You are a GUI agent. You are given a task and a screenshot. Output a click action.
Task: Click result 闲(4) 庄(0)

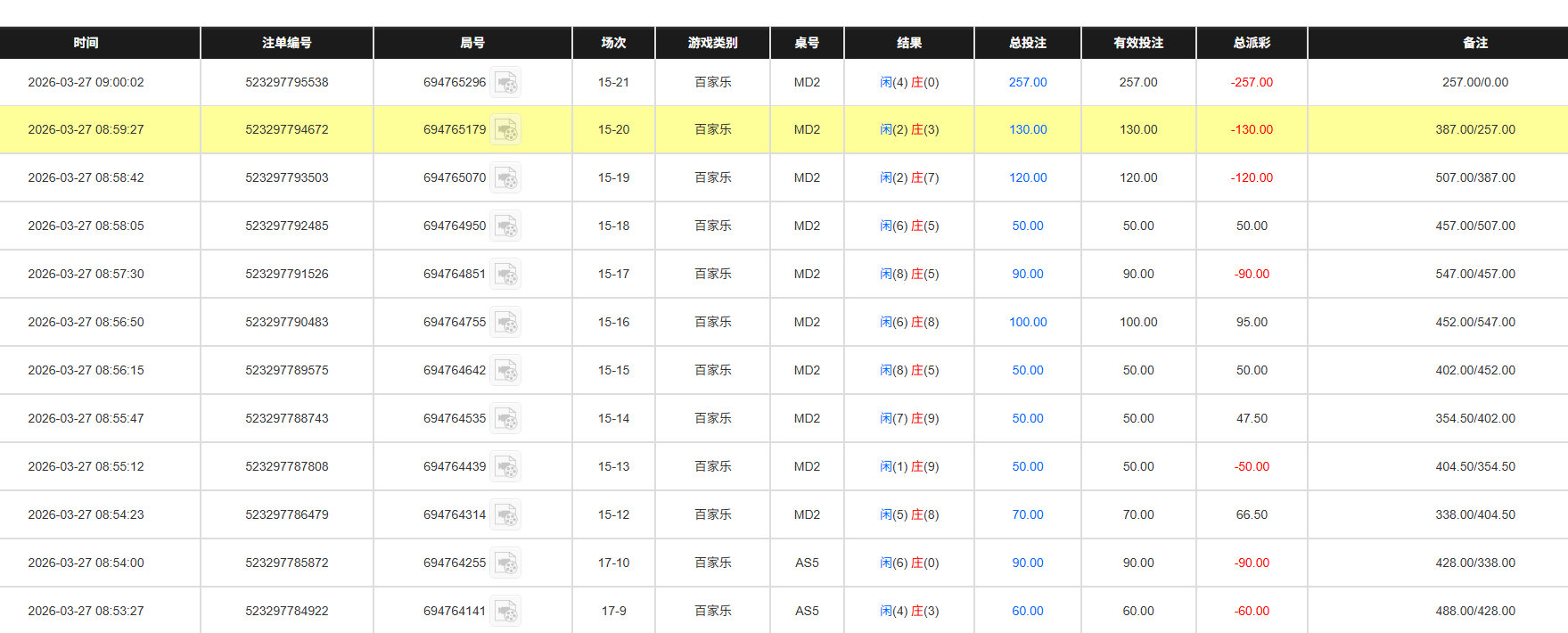pos(909,82)
